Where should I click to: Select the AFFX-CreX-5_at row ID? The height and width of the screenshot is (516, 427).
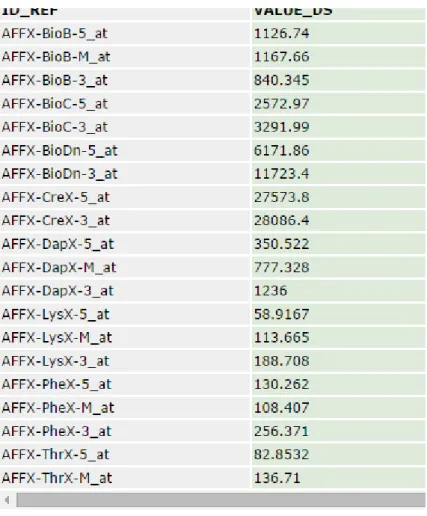point(55,197)
